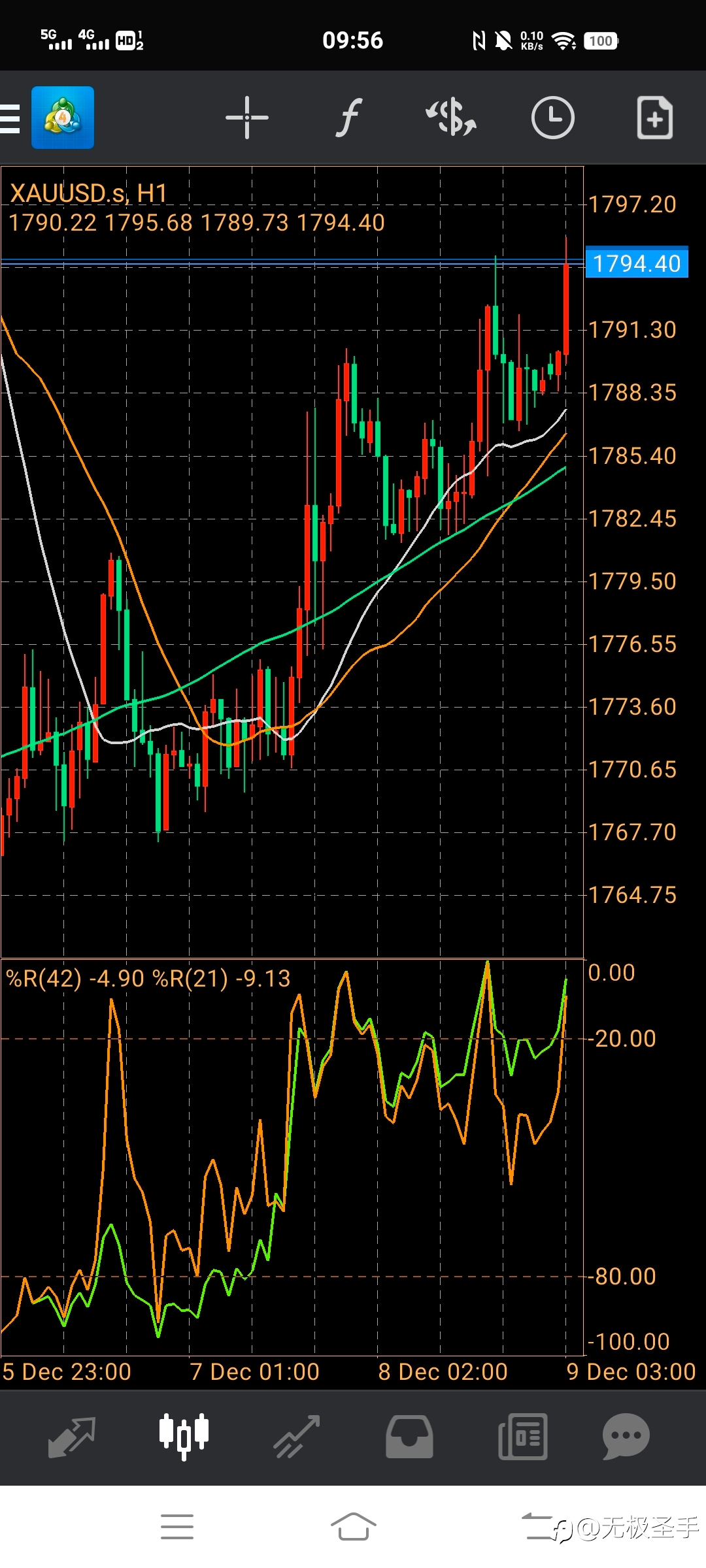This screenshot has height=1568, width=706.
Task: Tap the -100.00 indicator scale value
Action: [629, 1341]
